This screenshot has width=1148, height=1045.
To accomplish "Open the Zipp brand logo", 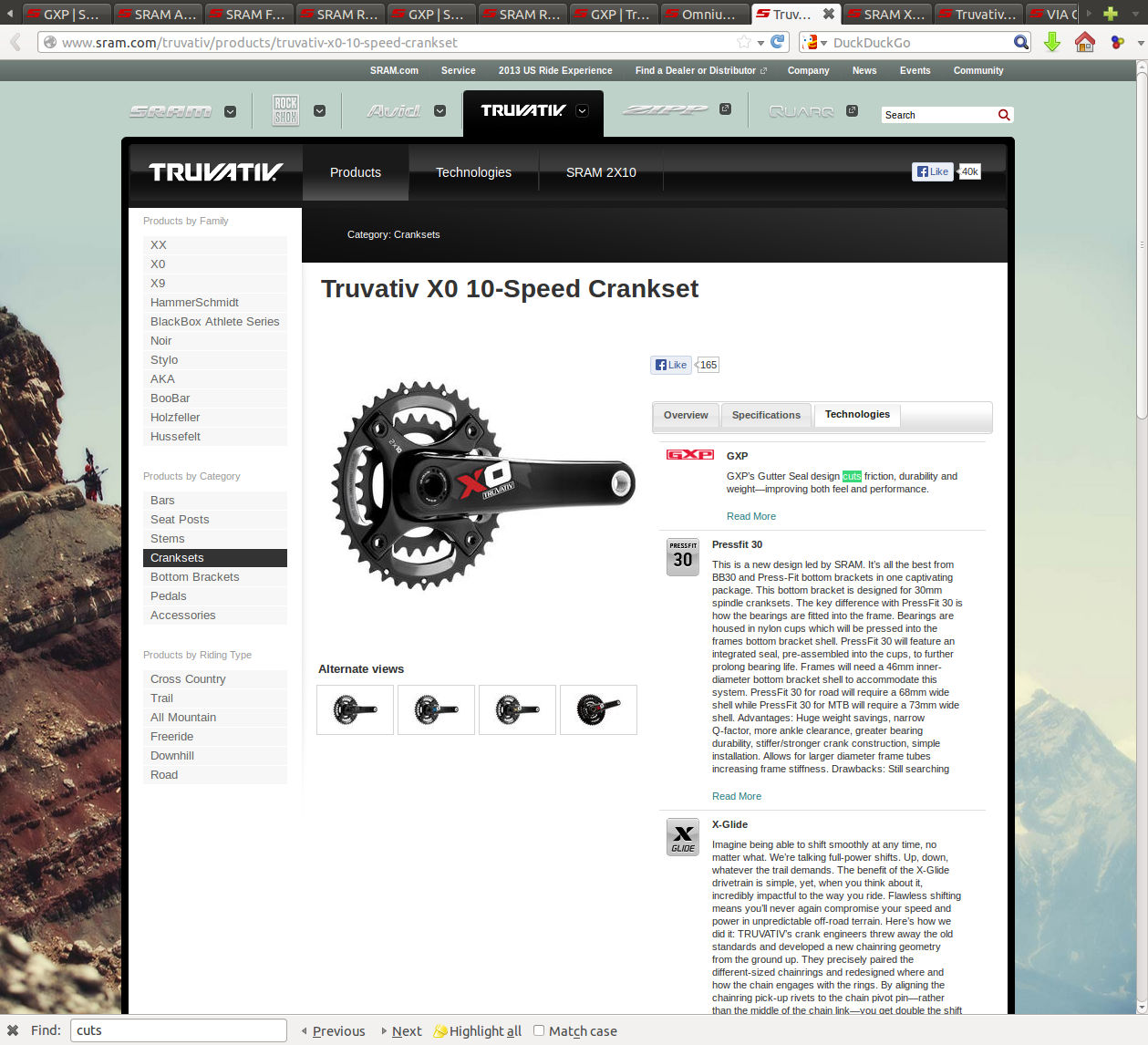I will [x=665, y=110].
